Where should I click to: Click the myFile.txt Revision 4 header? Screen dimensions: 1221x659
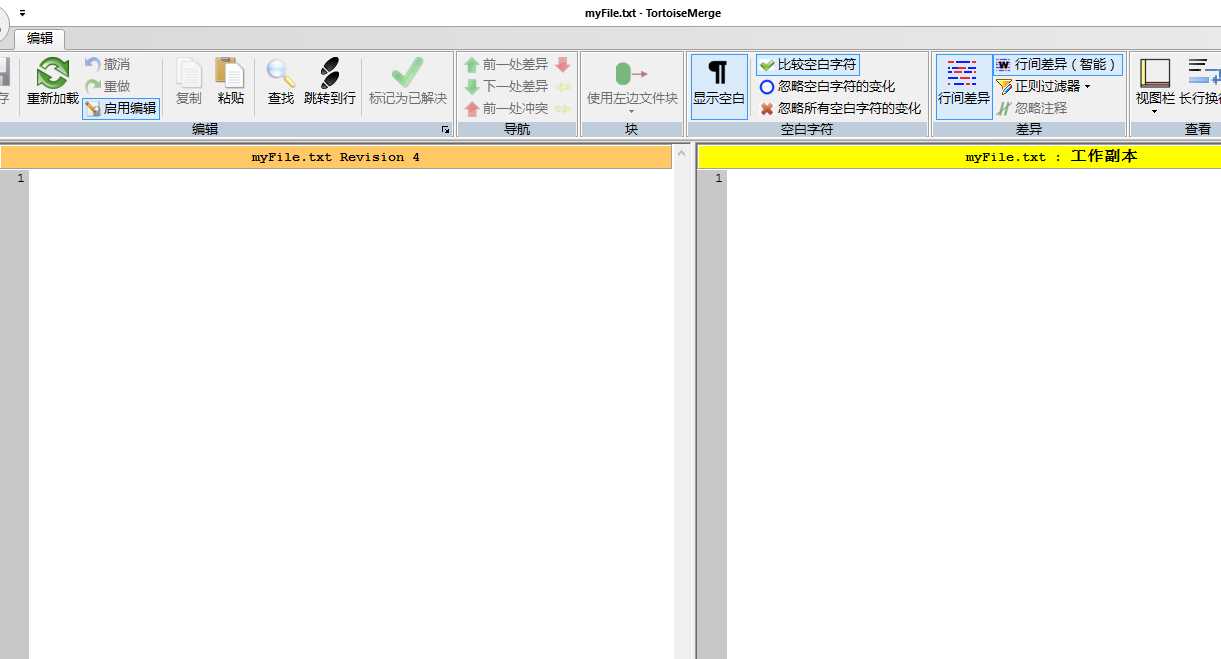(336, 157)
